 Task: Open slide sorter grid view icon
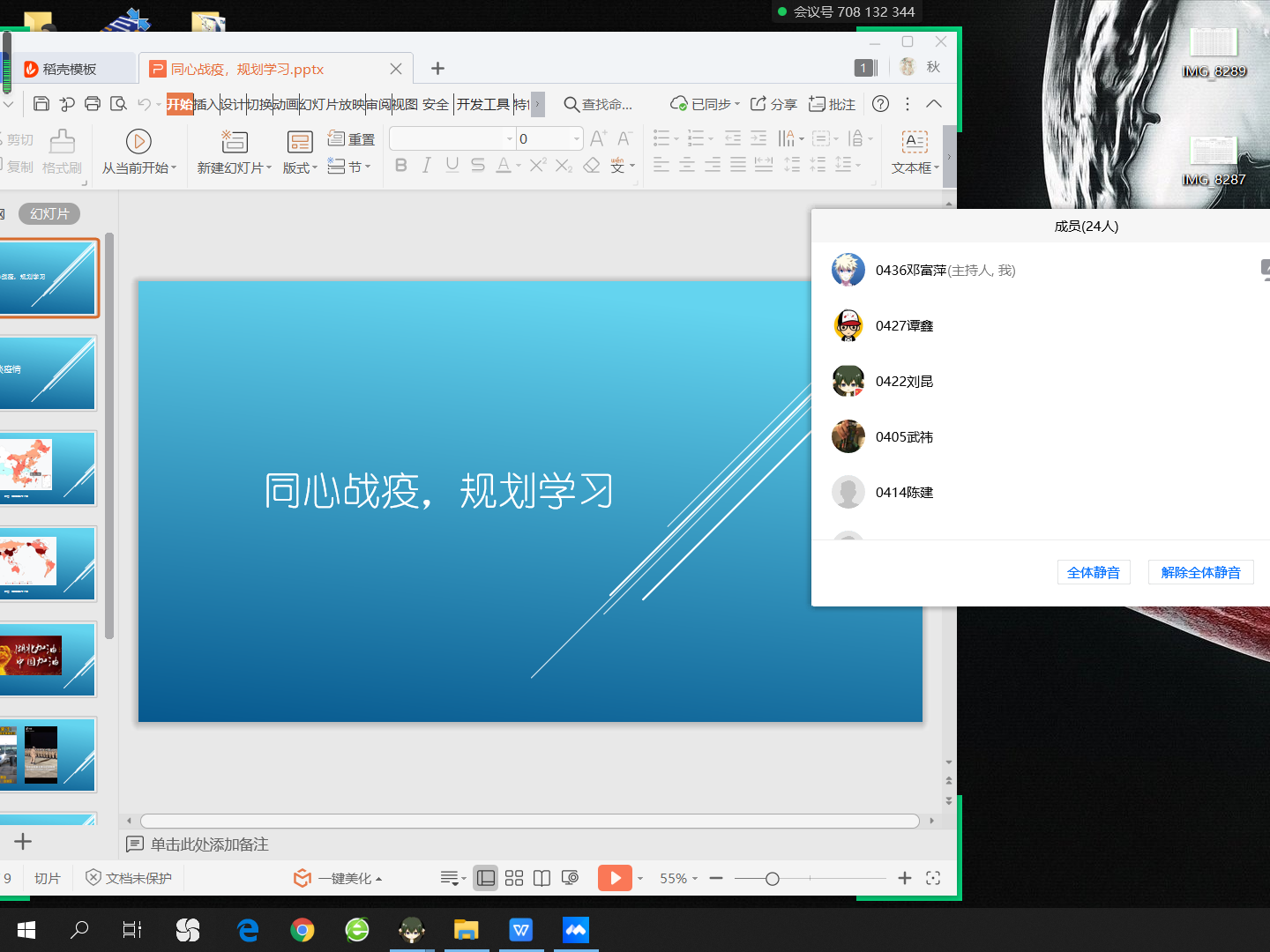(x=514, y=878)
